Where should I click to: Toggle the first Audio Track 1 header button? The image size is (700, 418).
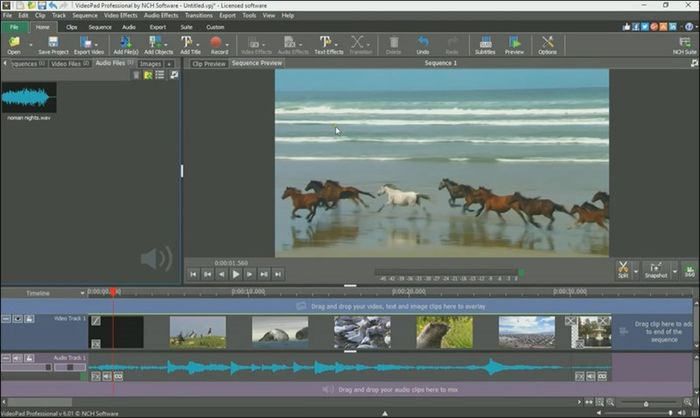click(x=6, y=357)
